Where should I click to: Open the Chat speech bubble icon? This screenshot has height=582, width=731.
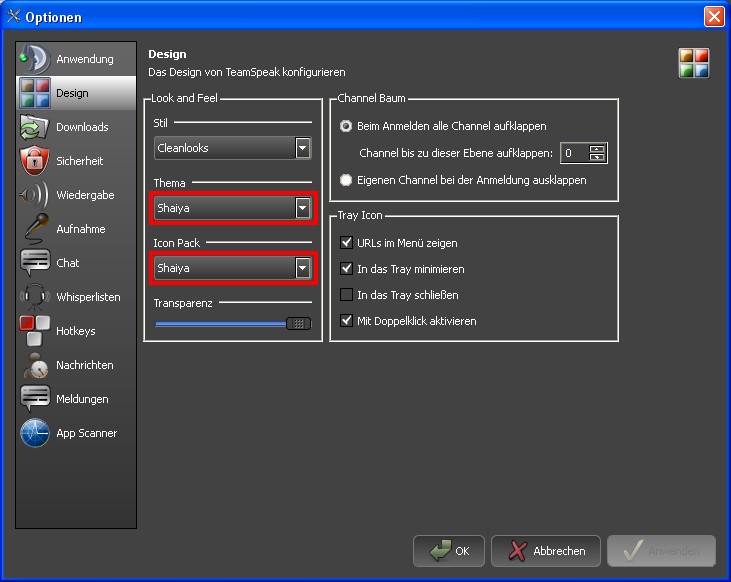click(34, 263)
